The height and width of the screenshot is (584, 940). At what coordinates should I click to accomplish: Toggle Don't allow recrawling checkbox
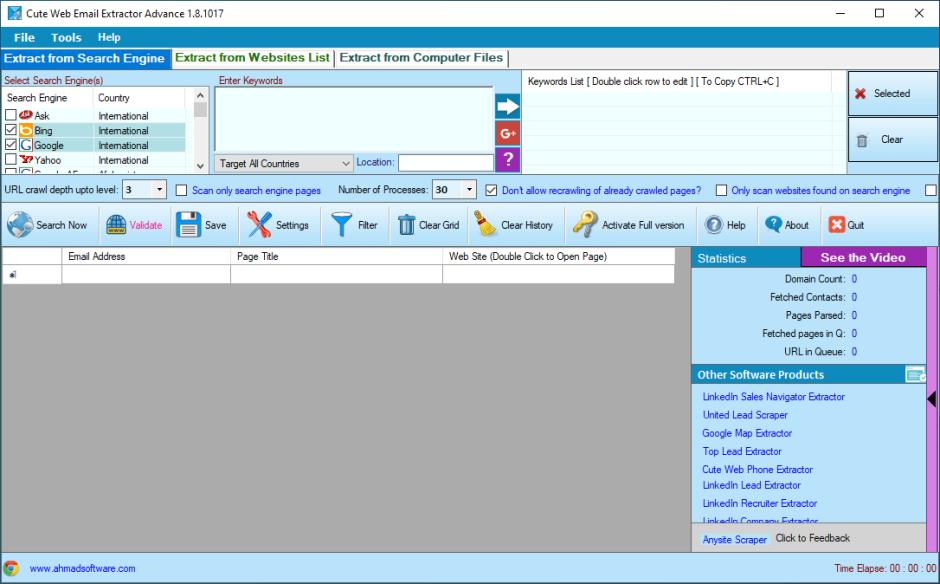coord(491,190)
